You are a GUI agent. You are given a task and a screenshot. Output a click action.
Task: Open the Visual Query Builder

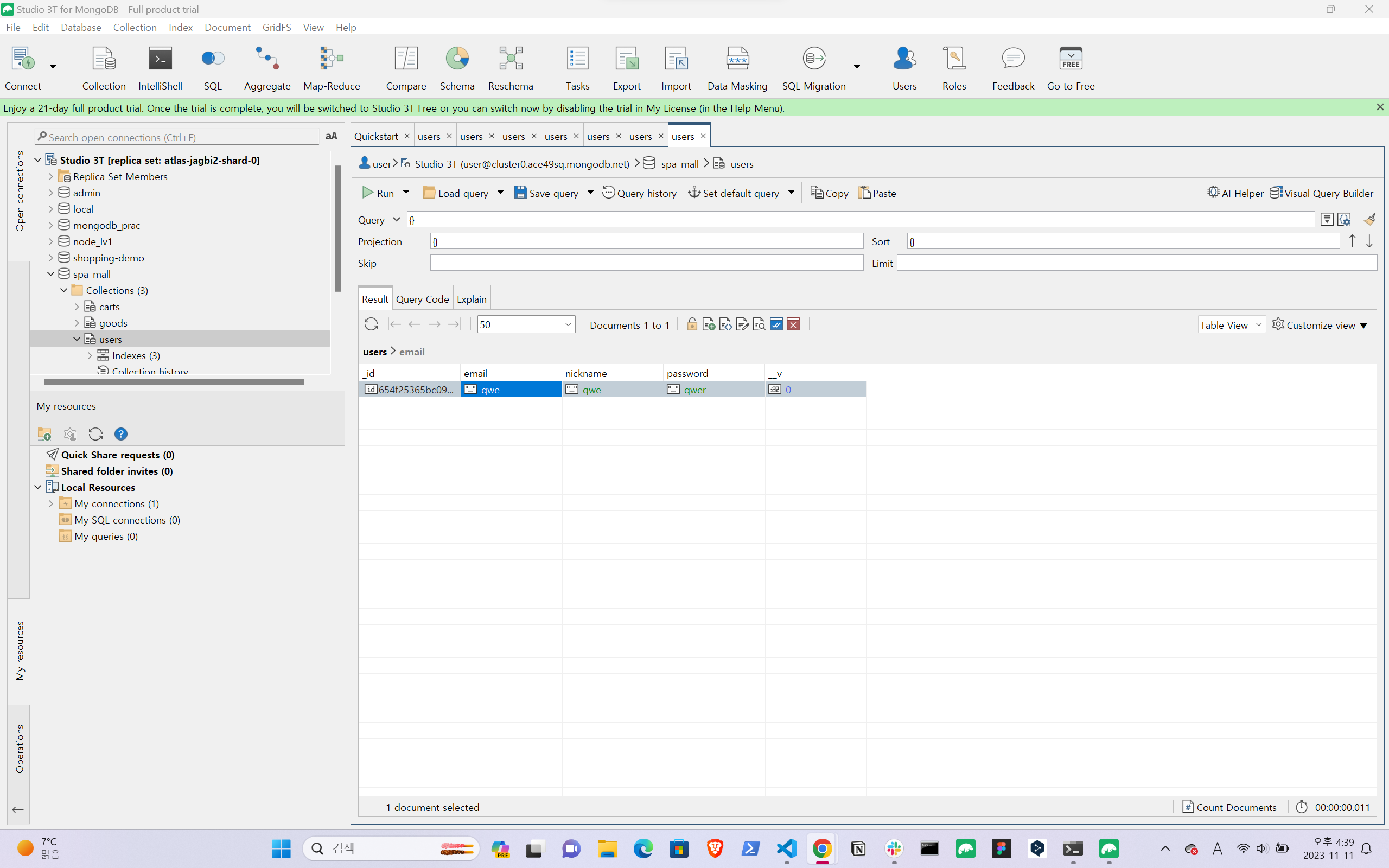click(x=1321, y=193)
